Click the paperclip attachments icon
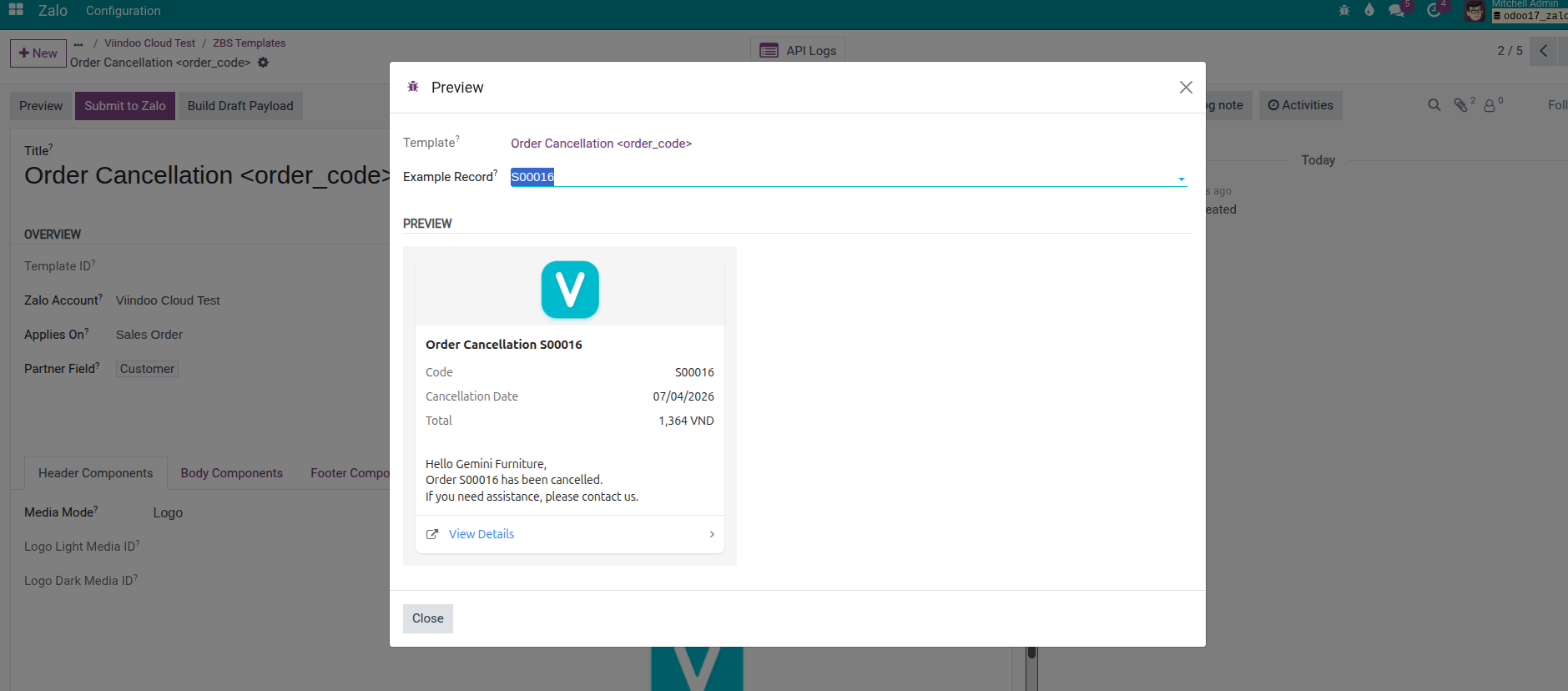1568x691 pixels. point(1460,105)
